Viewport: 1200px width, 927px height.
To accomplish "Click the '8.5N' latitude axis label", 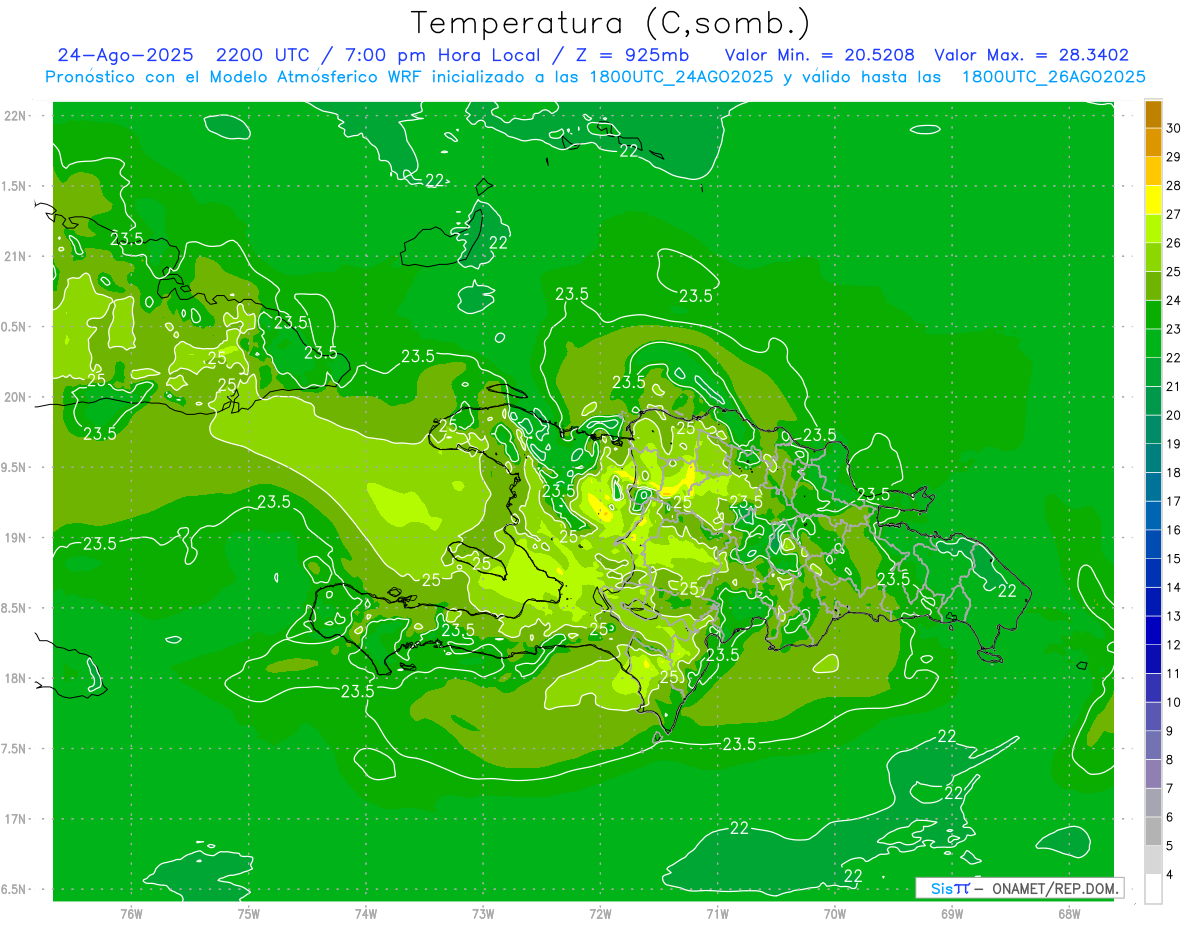I will pos(15,608).
